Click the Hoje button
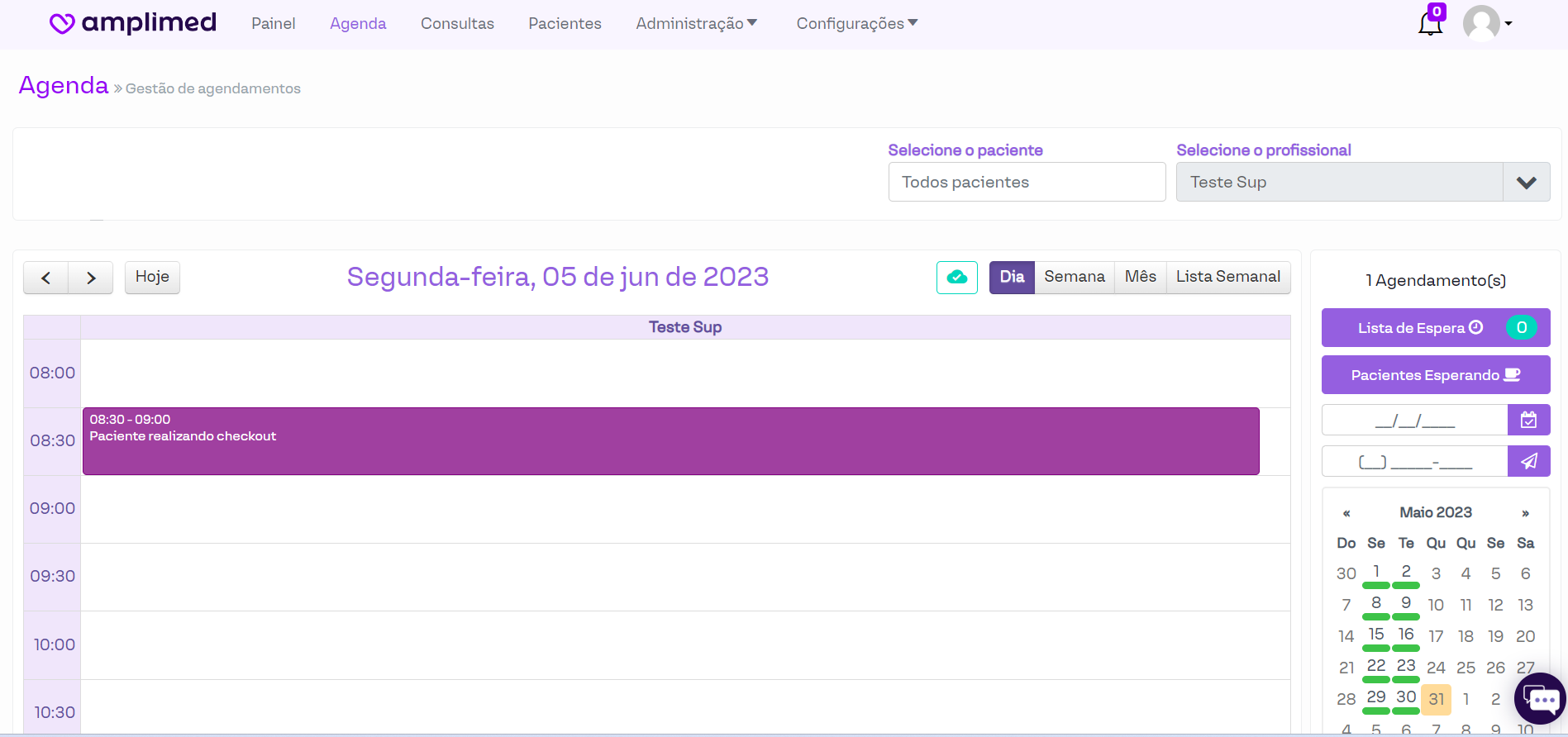The height and width of the screenshot is (737, 1568). (x=152, y=277)
